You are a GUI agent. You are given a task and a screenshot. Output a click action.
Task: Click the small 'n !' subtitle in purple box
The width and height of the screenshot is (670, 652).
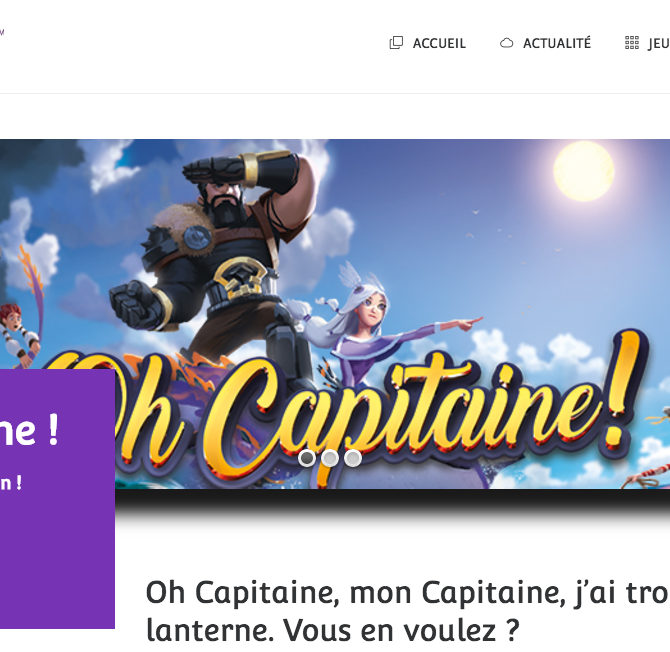[11, 483]
